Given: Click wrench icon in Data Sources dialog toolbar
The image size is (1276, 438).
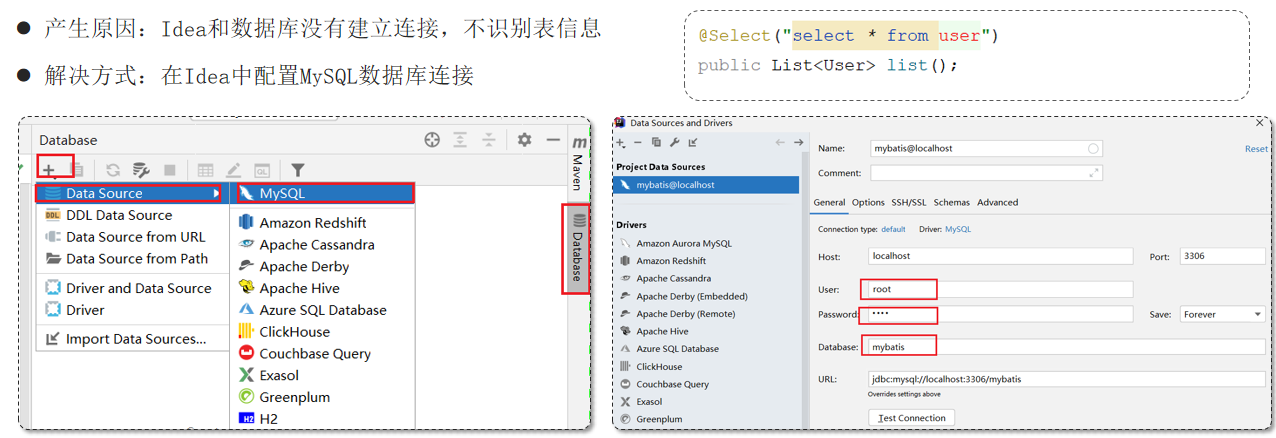Looking at the screenshot, I should [x=675, y=143].
